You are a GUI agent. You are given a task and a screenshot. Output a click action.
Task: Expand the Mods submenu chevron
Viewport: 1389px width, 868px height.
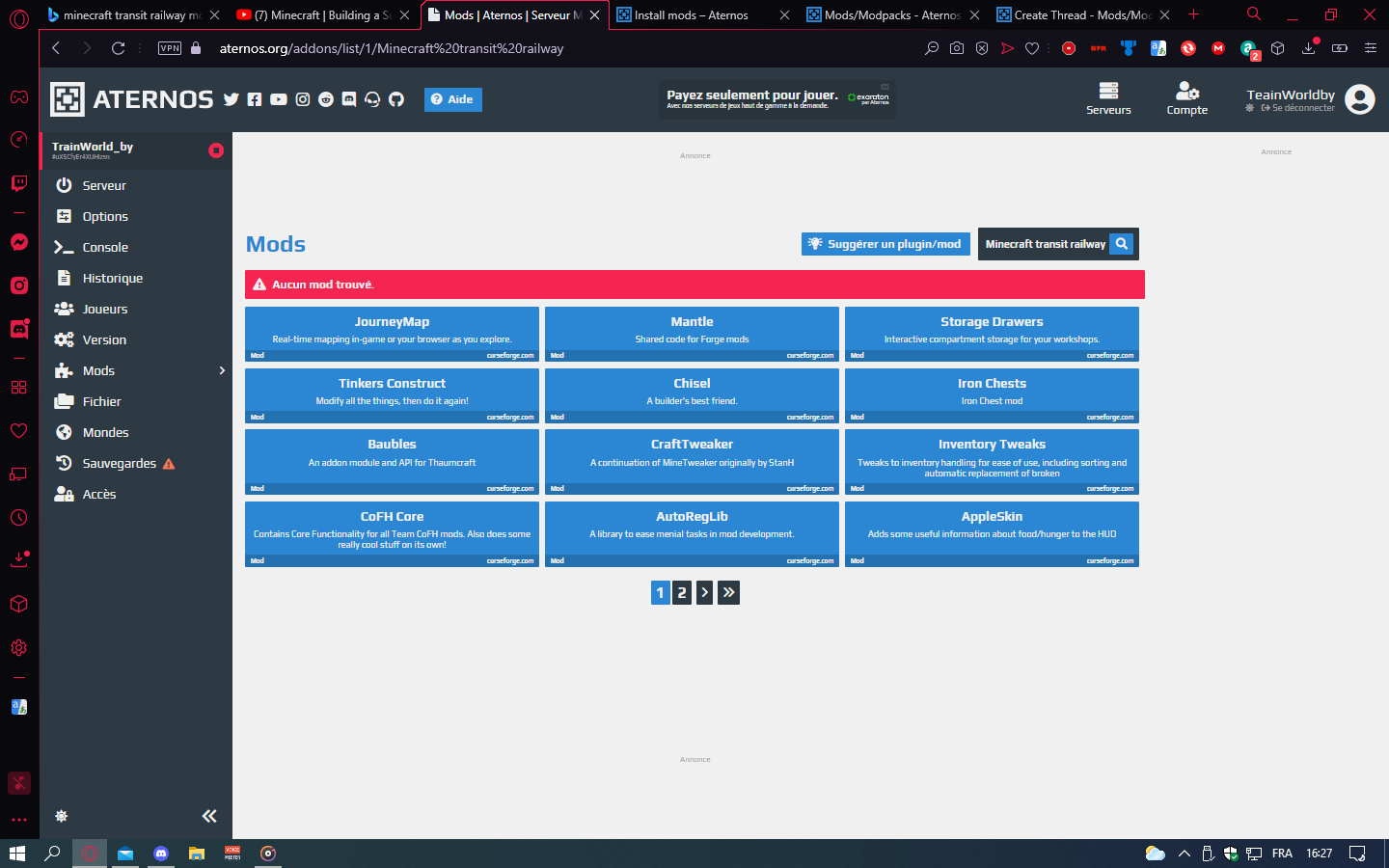pos(222,370)
